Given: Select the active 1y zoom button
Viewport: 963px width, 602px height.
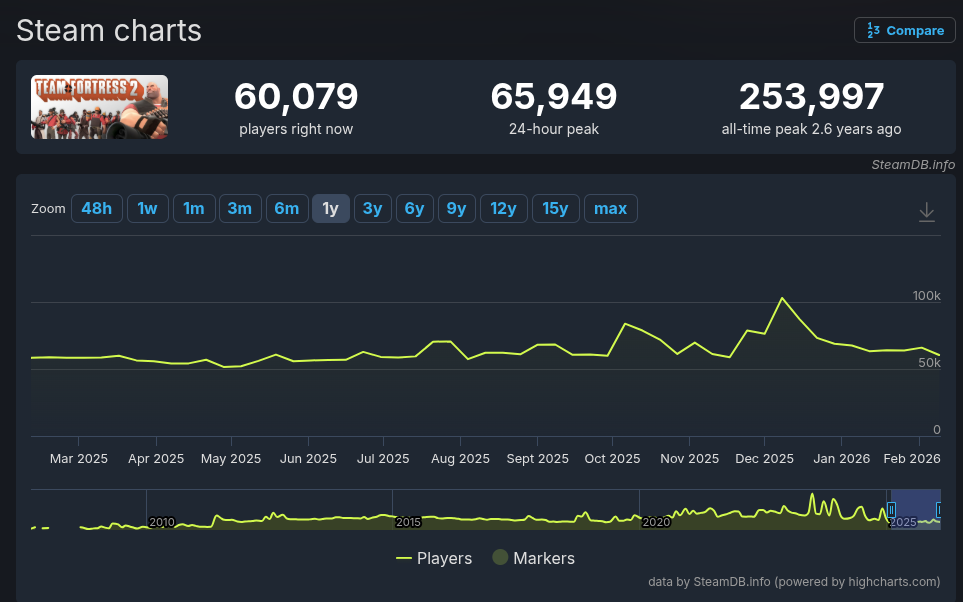Looking at the screenshot, I should pos(331,208).
